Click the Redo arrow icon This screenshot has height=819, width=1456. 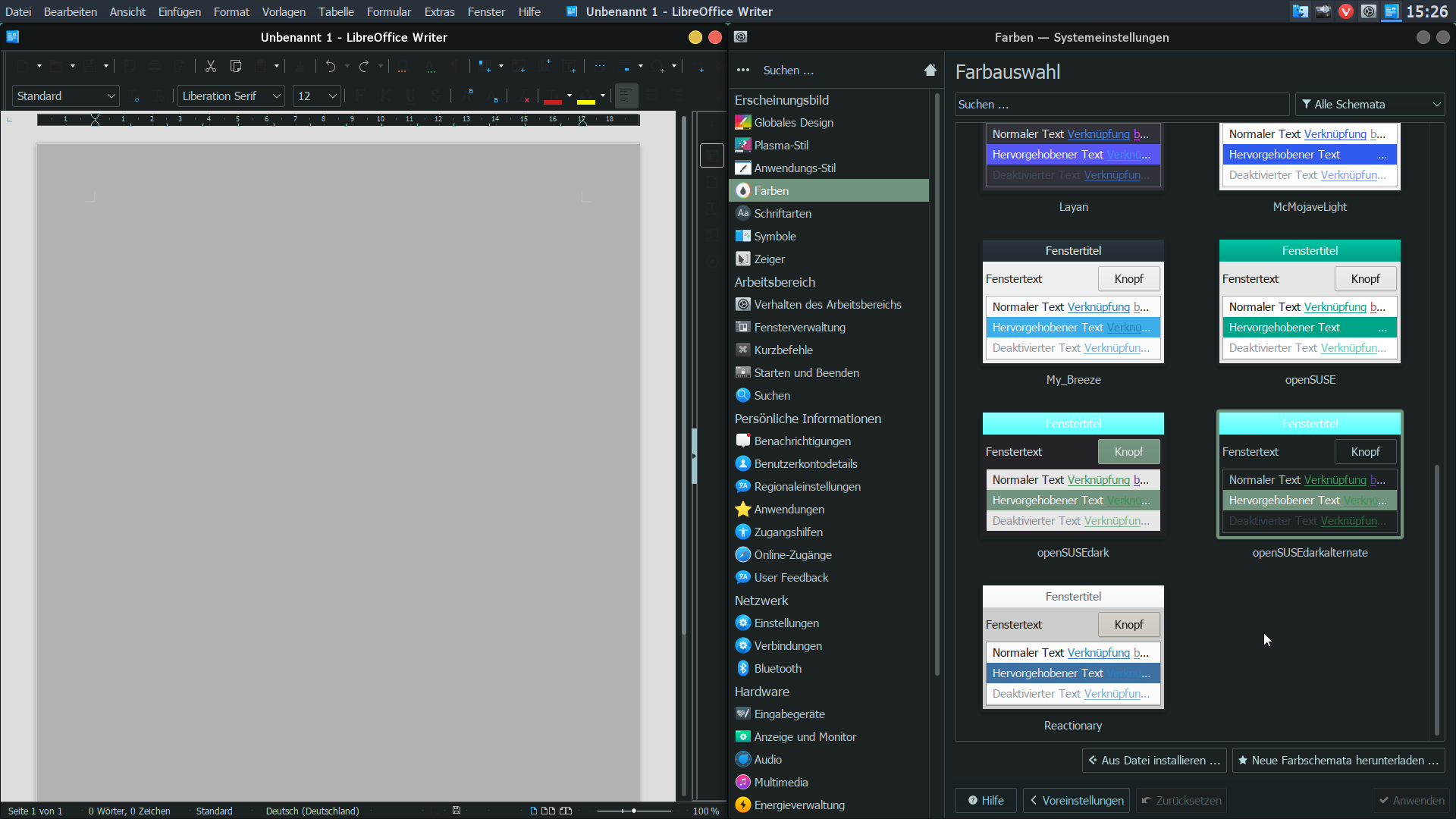pos(364,67)
